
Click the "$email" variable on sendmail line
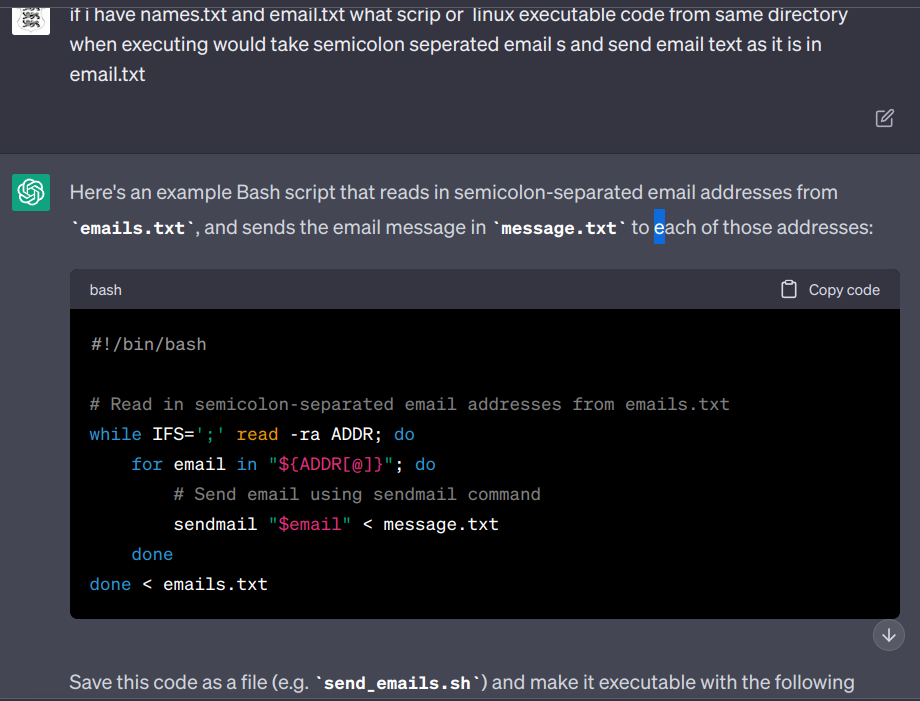point(309,524)
